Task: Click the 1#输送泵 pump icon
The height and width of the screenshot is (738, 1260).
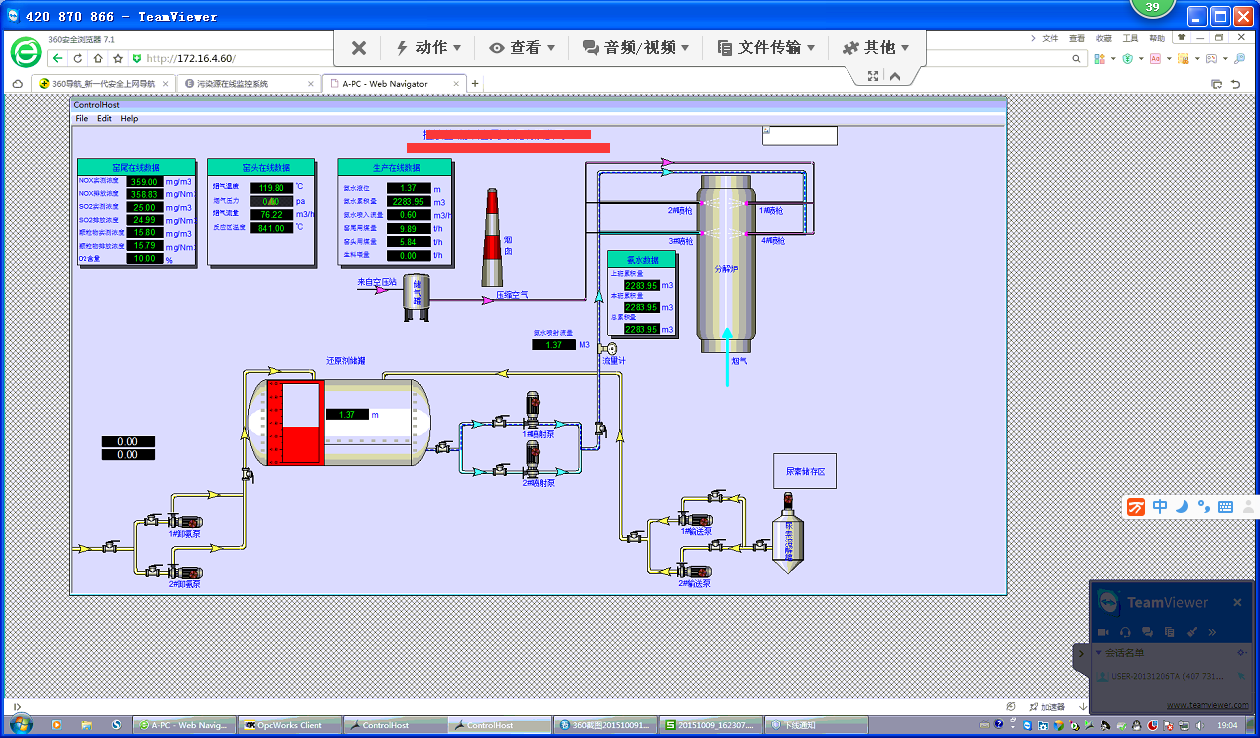Action: pyautogui.click(x=695, y=519)
